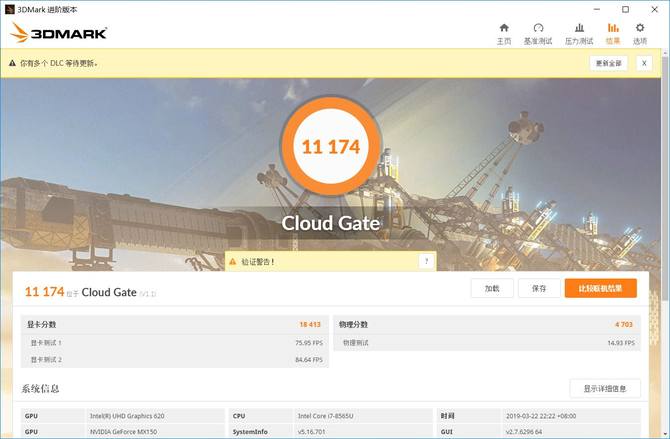This screenshot has height=439, width=670.
Task: Click Compare Result Online orange button
Action: tap(600, 289)
